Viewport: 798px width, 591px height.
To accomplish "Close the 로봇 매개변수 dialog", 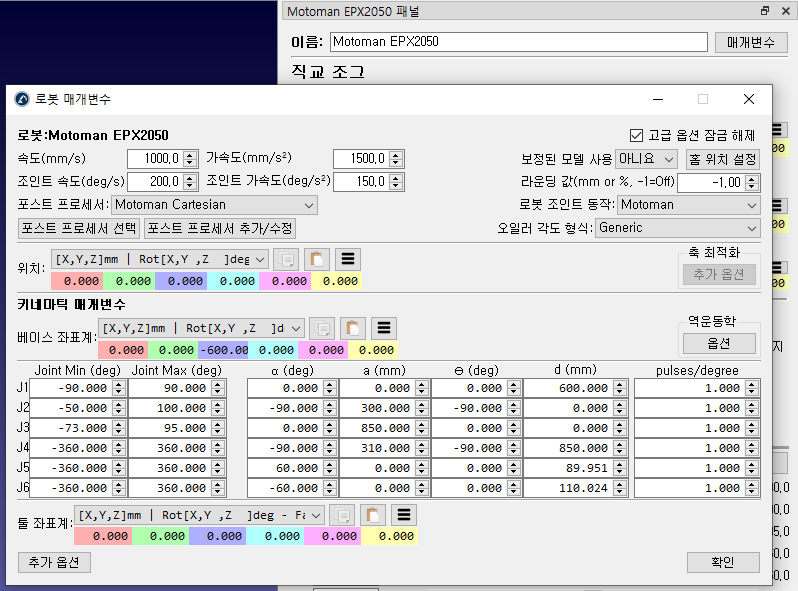I will (749, 99).
